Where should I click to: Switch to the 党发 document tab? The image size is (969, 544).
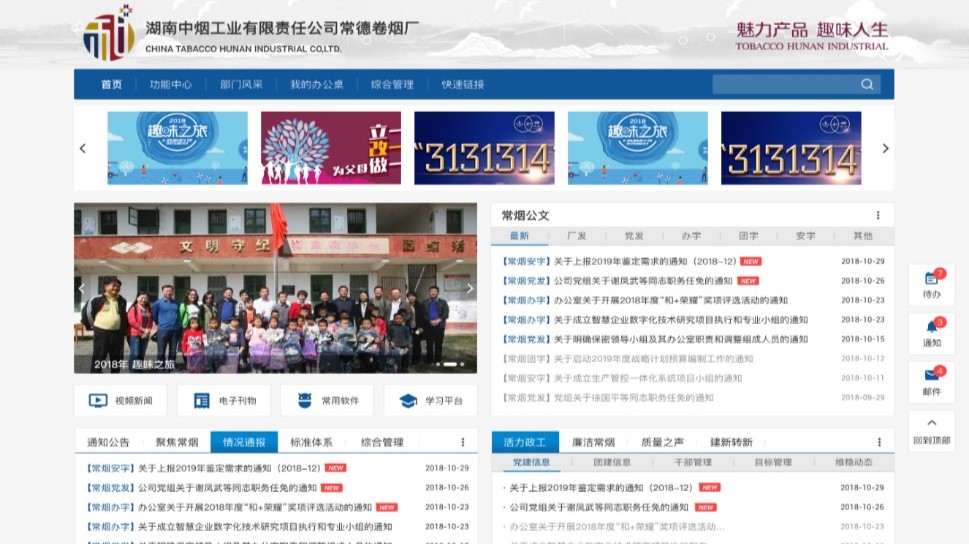(x=634, y=236)
